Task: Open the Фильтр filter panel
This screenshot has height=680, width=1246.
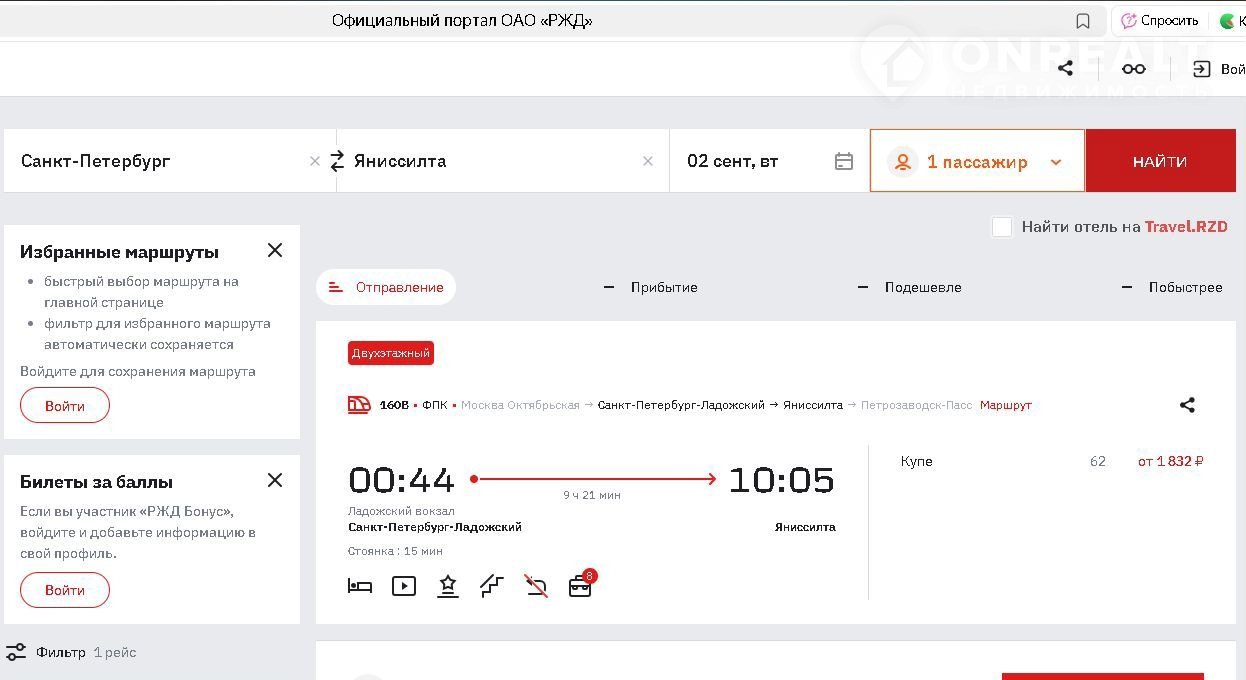Action: tap(60, 652)
